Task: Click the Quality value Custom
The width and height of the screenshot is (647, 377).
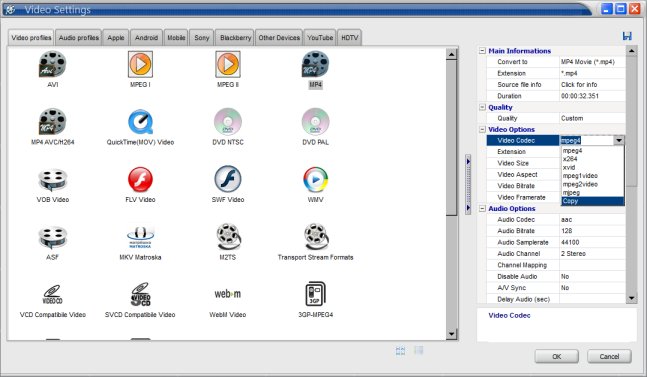Action: click(x=572, y=118)
